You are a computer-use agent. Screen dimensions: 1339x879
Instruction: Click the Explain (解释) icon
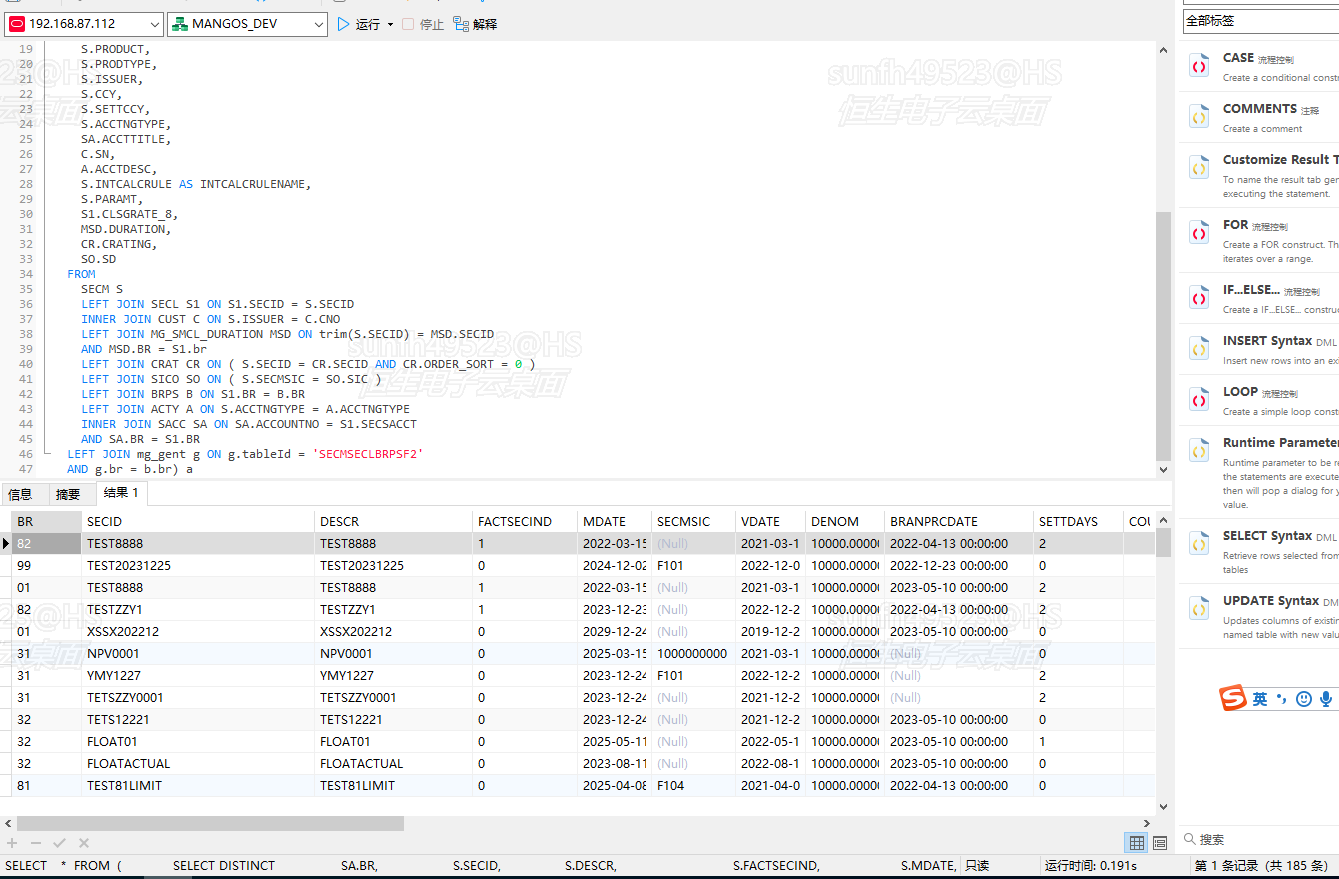click(x=461, y=24)
